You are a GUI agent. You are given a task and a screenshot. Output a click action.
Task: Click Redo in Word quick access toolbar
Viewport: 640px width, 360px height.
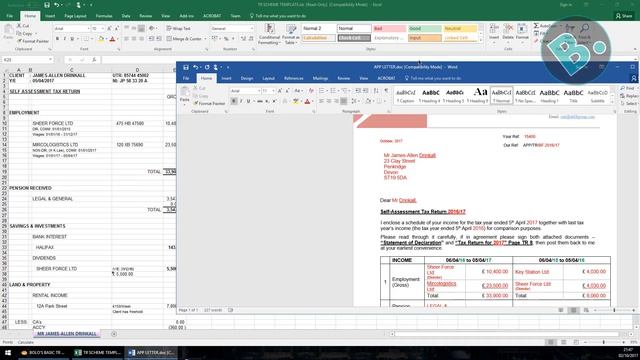(207, 67)
